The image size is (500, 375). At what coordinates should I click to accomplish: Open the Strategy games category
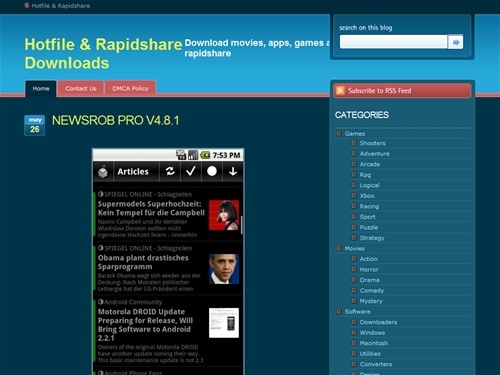tap(372, 238)
